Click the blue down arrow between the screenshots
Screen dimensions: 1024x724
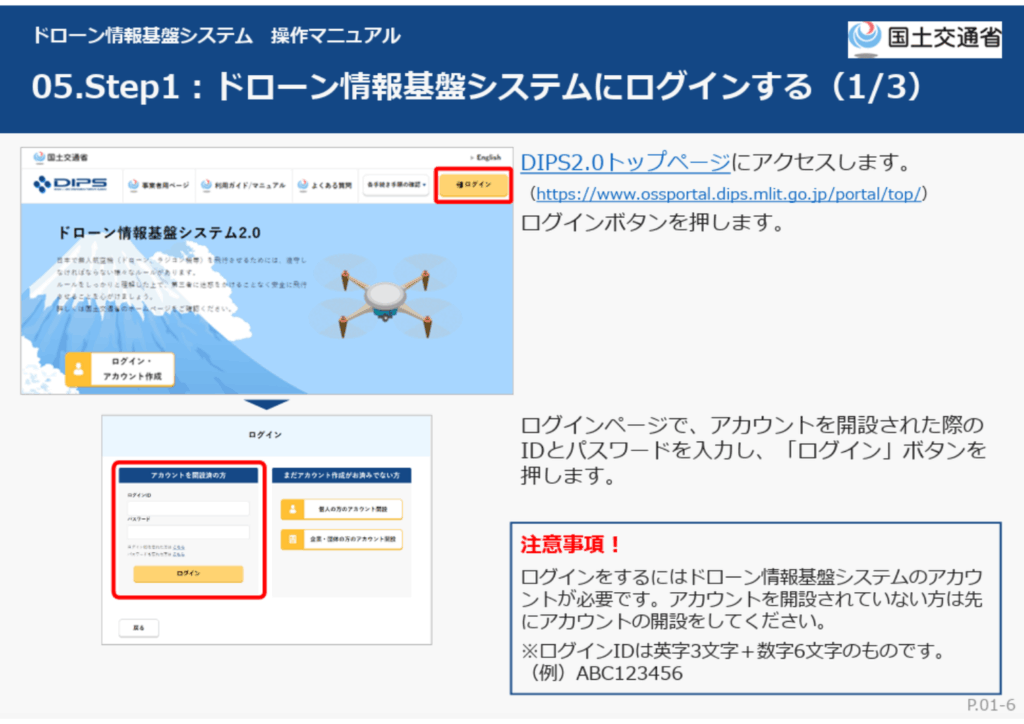pos(266,404)
